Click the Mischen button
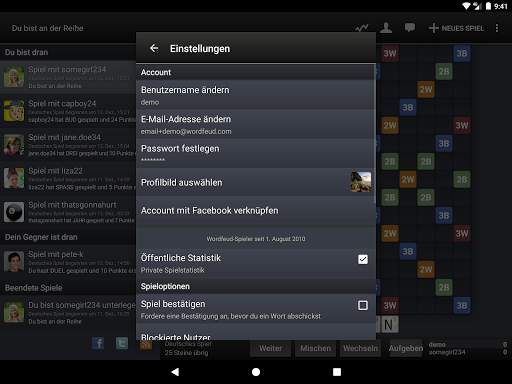Viewport: 512px width, 384px height. (315, 348)
